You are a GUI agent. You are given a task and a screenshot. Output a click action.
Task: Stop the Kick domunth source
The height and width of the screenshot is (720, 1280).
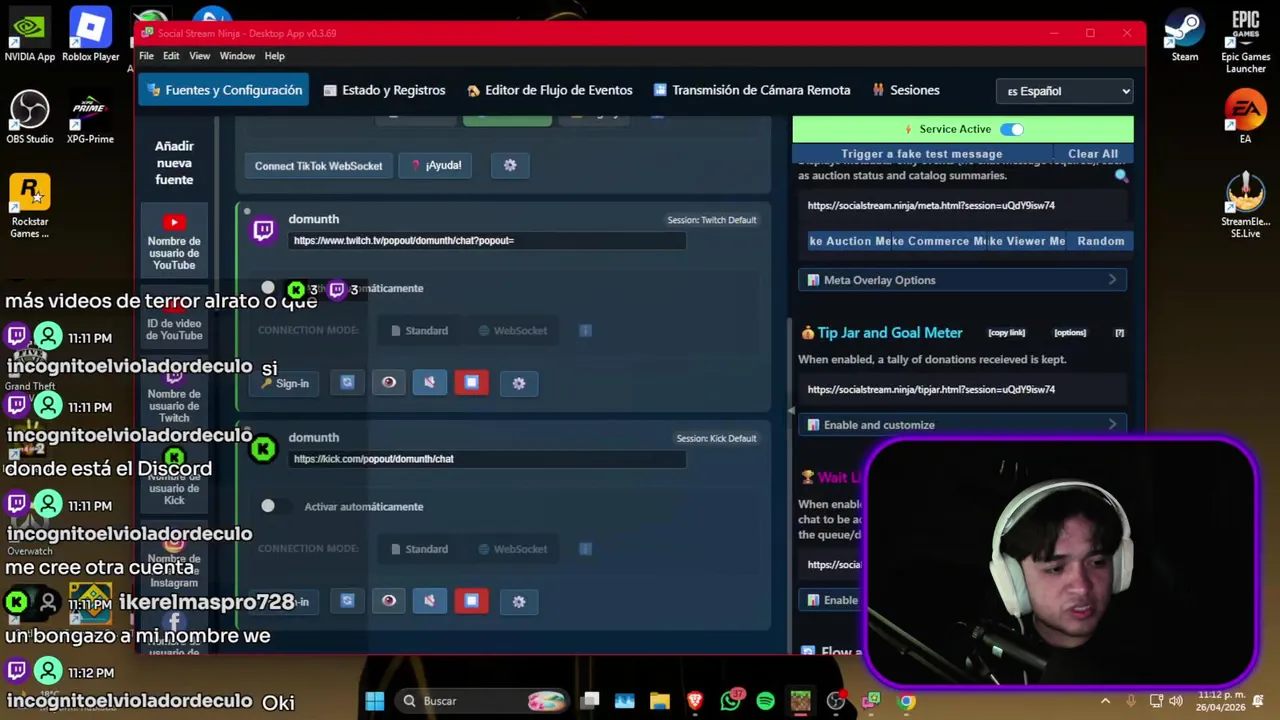tap(471, 600)
